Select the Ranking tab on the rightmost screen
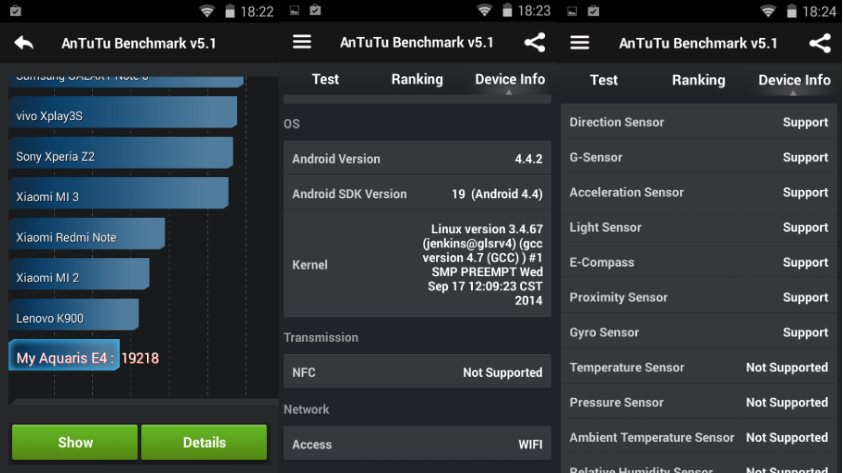The width and height of the screenshot is (843, 473). click(698, 80)
